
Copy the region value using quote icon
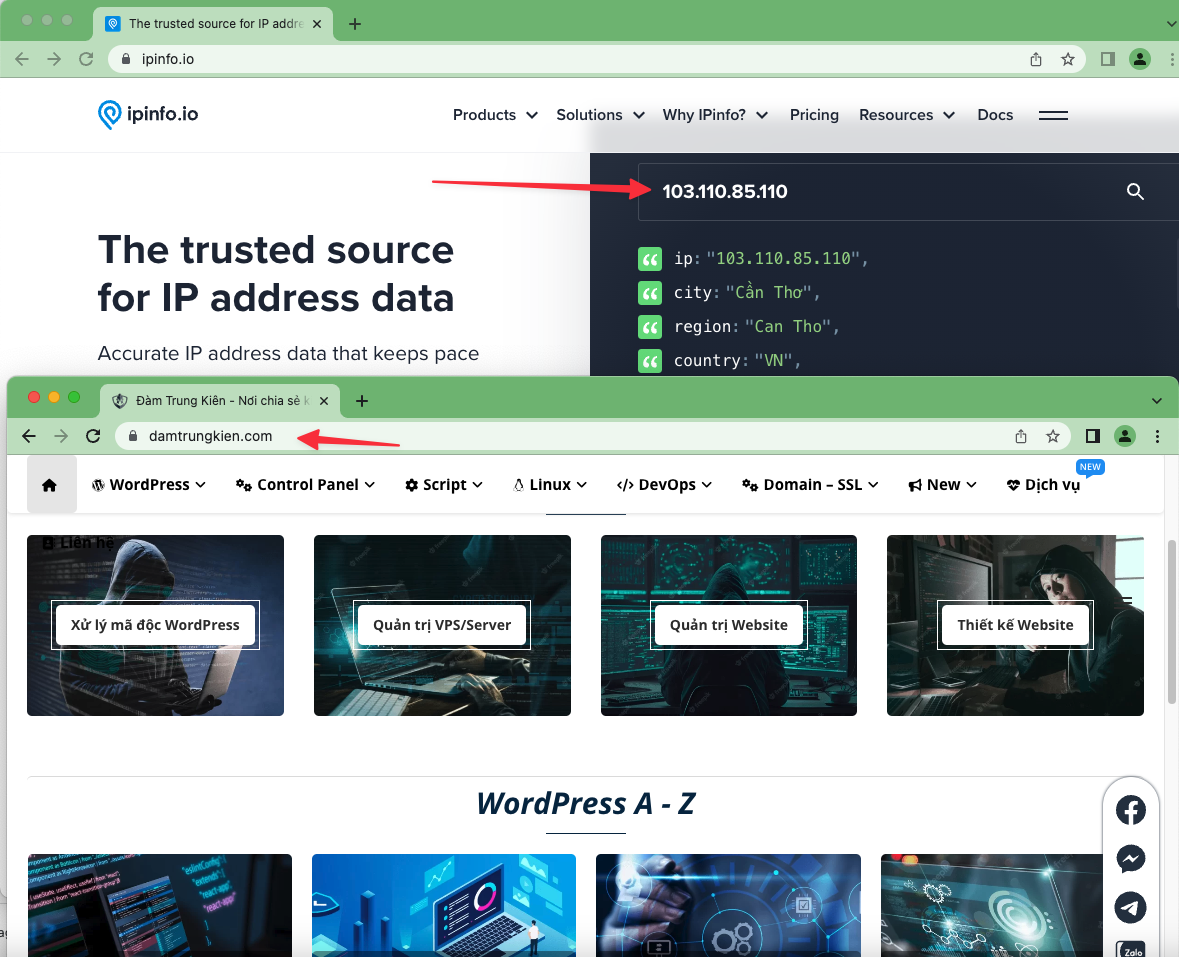[x=650, y=327]
